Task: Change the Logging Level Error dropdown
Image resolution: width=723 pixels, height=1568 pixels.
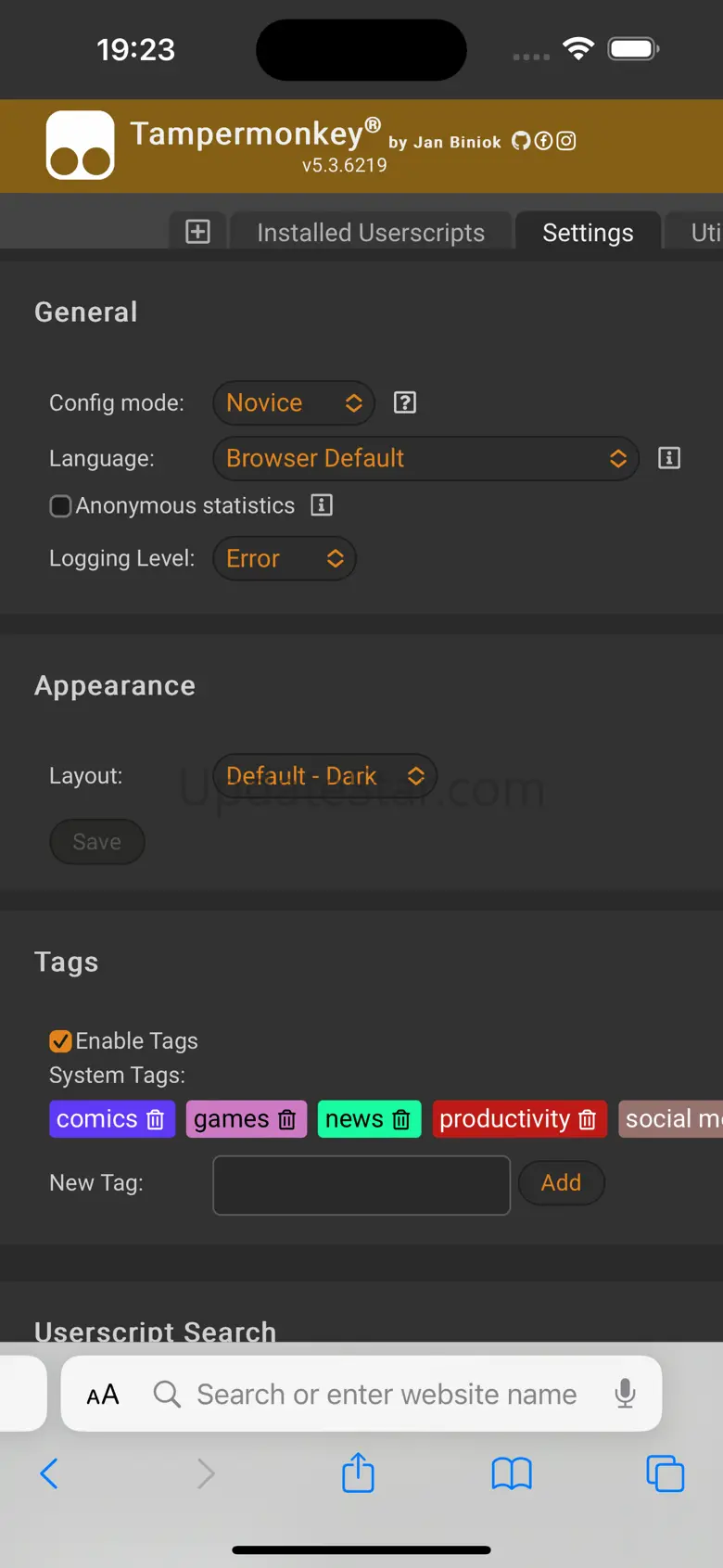Action: click(x=284, y=558)
